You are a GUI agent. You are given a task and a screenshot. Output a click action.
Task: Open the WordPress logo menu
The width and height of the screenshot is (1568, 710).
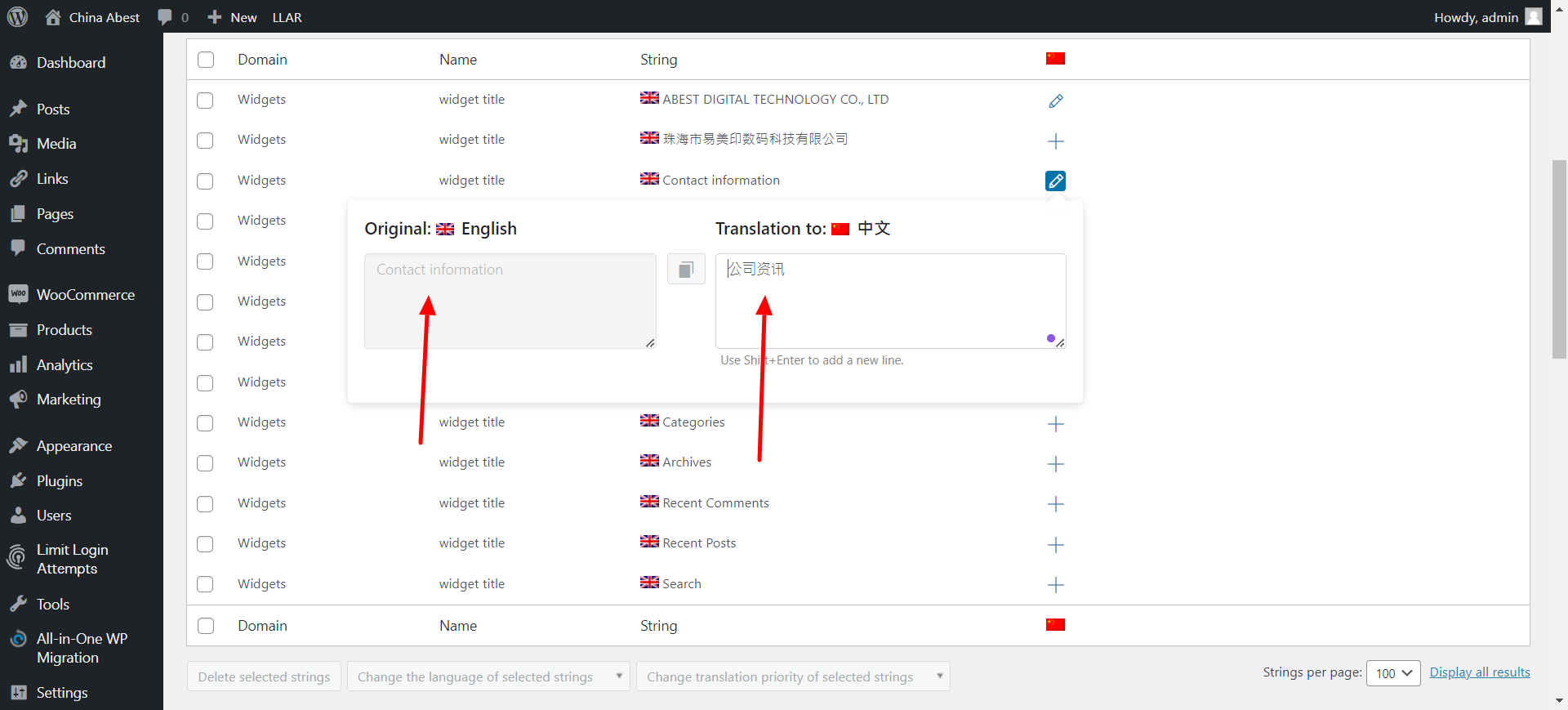point(17,16)
